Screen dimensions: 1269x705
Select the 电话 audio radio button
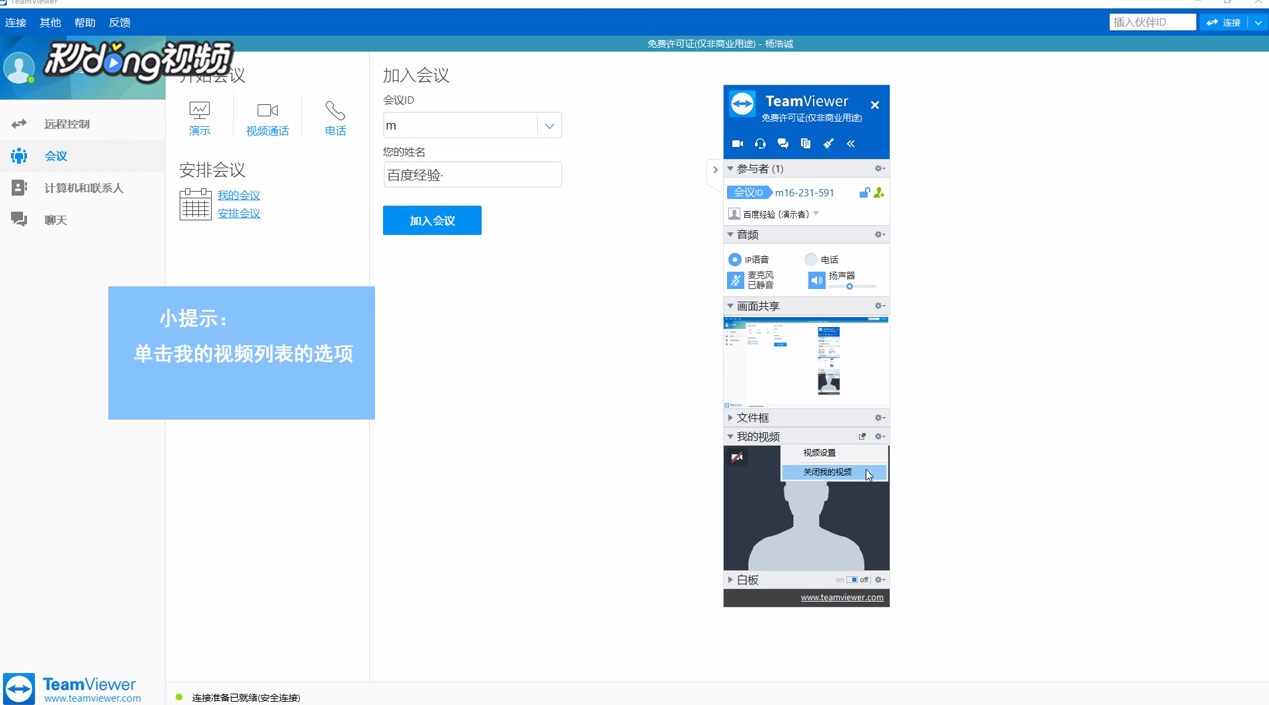coord(811,260)
